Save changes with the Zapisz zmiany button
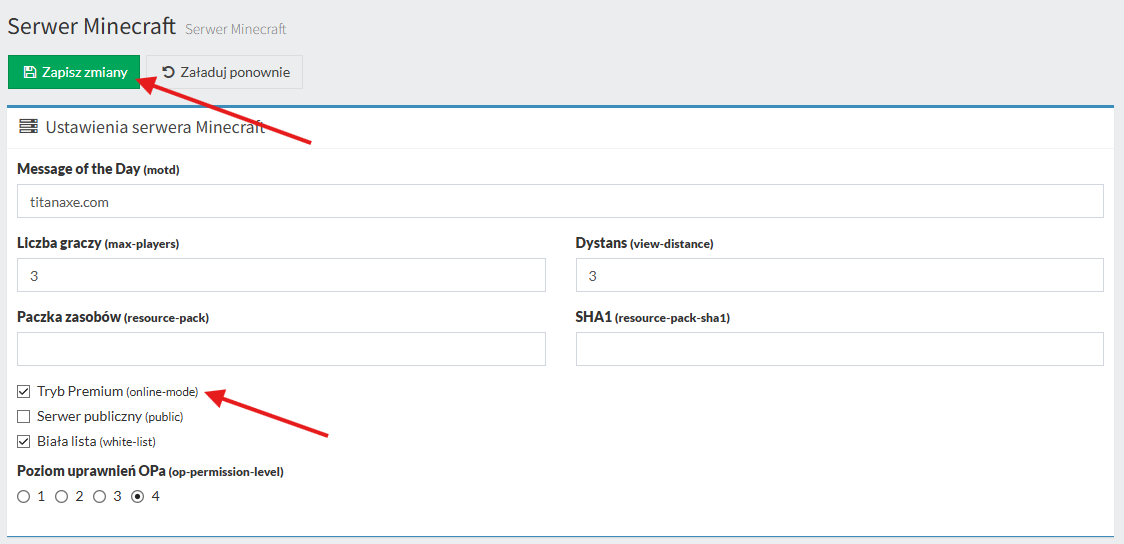 (x=74, y=72)
